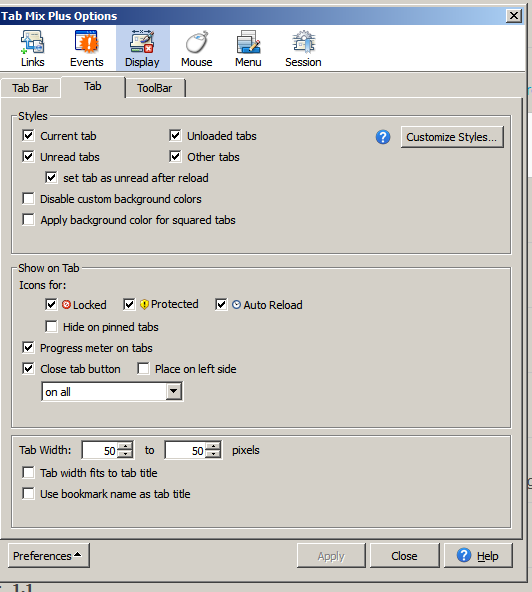Open the Menu options pane
The height and width of the screenshot is (592, 532).
click(x=248, y=48)
